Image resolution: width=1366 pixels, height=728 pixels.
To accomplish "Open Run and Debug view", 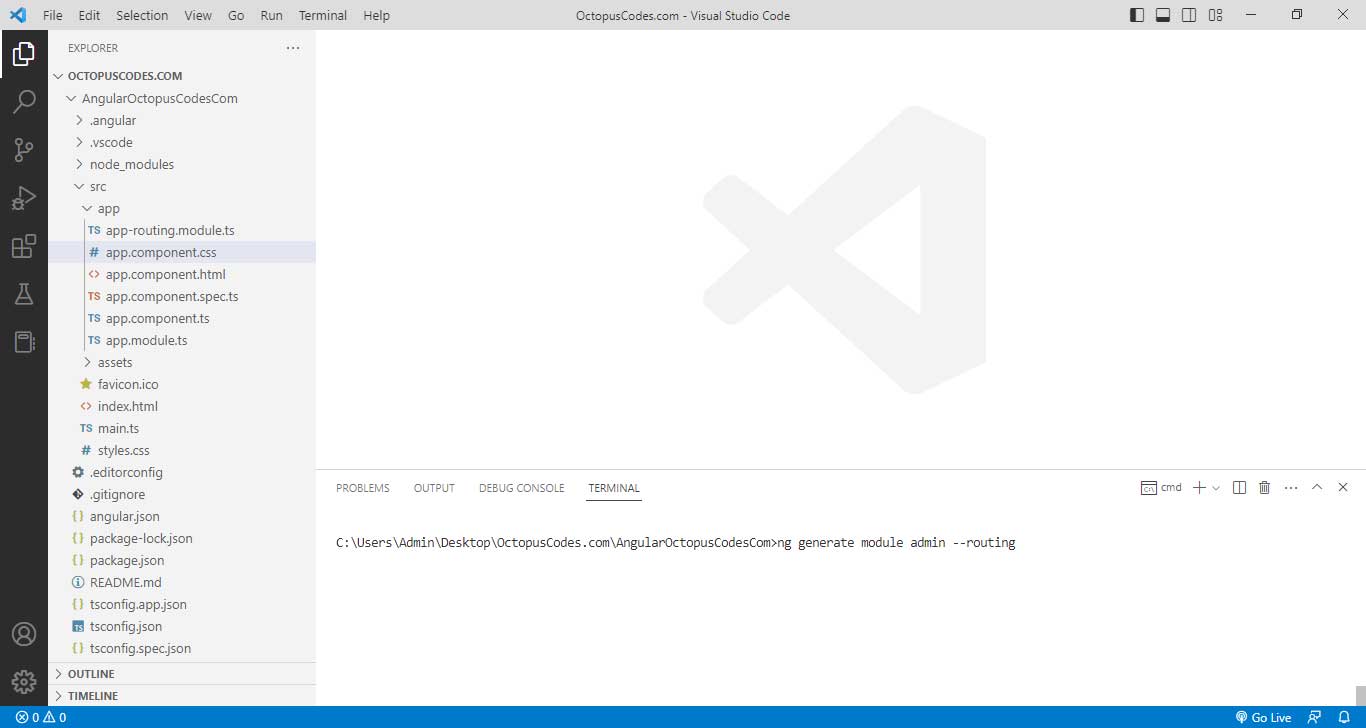I will pos(24,198).
